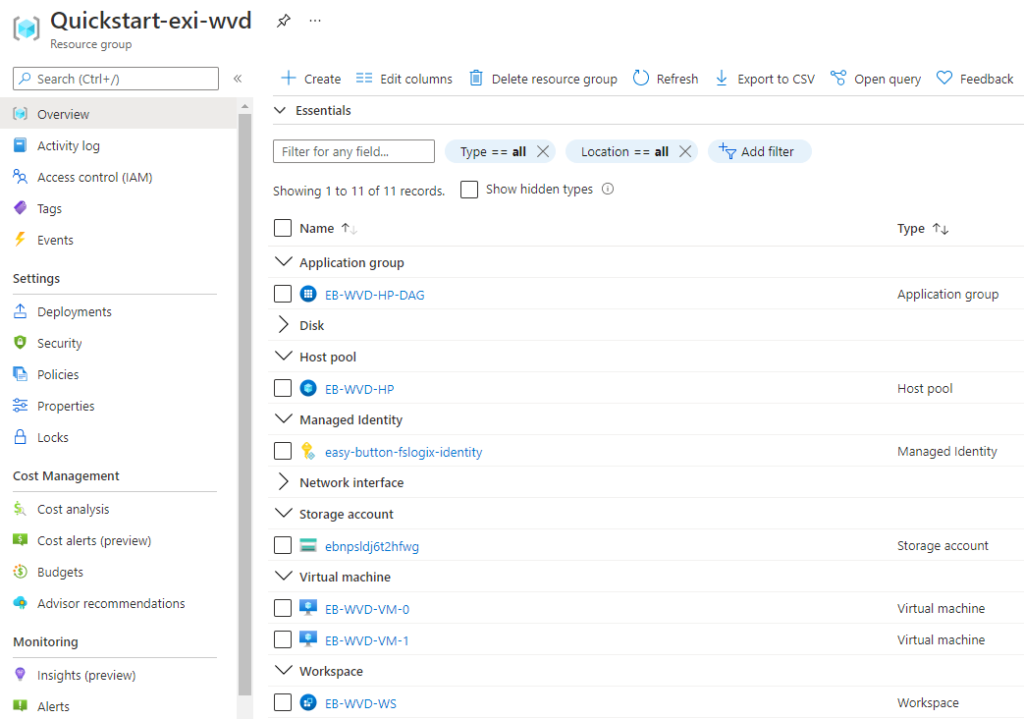The width and height of the screenshot is (1024, 719).
Task: Collapse the Storage account group
Action: 283,513
